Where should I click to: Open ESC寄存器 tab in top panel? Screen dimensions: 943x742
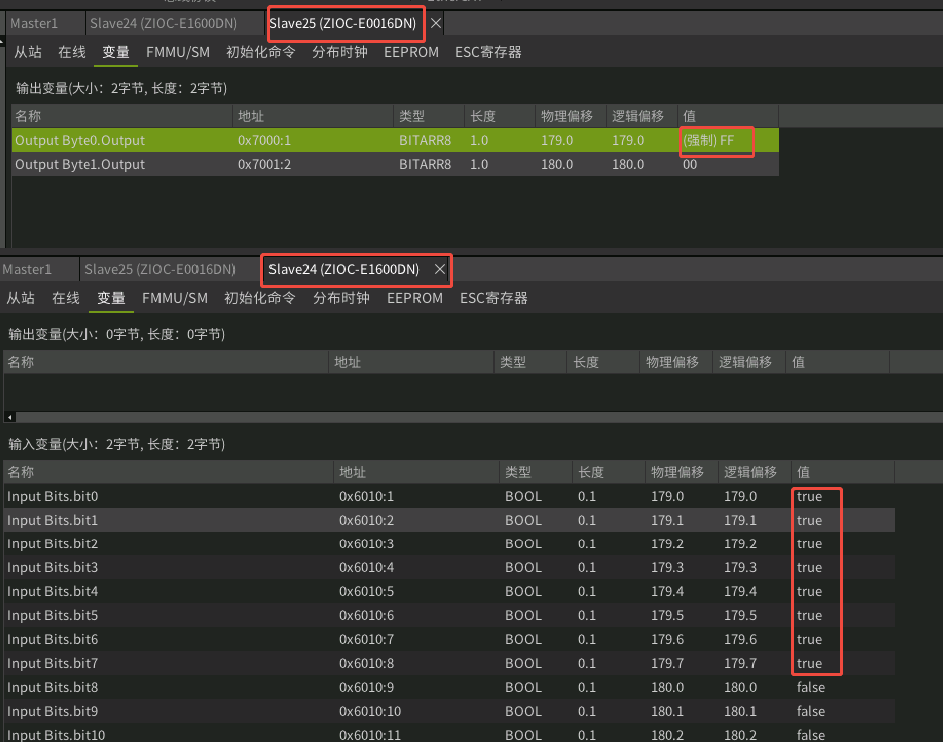pos(488,52)
